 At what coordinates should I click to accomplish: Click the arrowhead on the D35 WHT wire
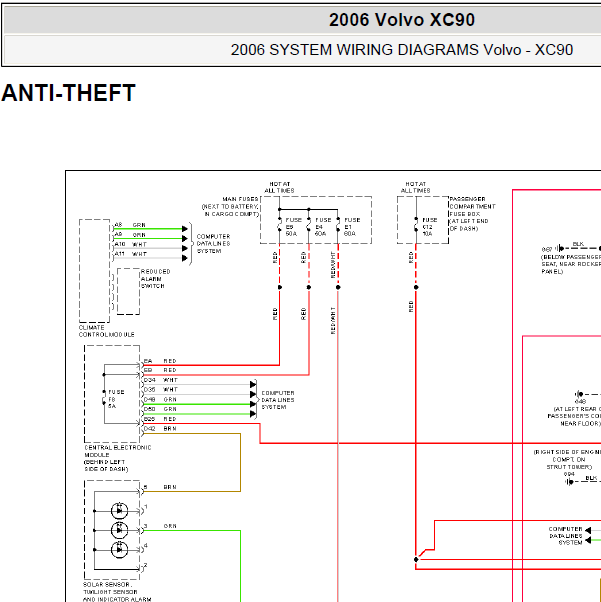[x=253, y=394]
